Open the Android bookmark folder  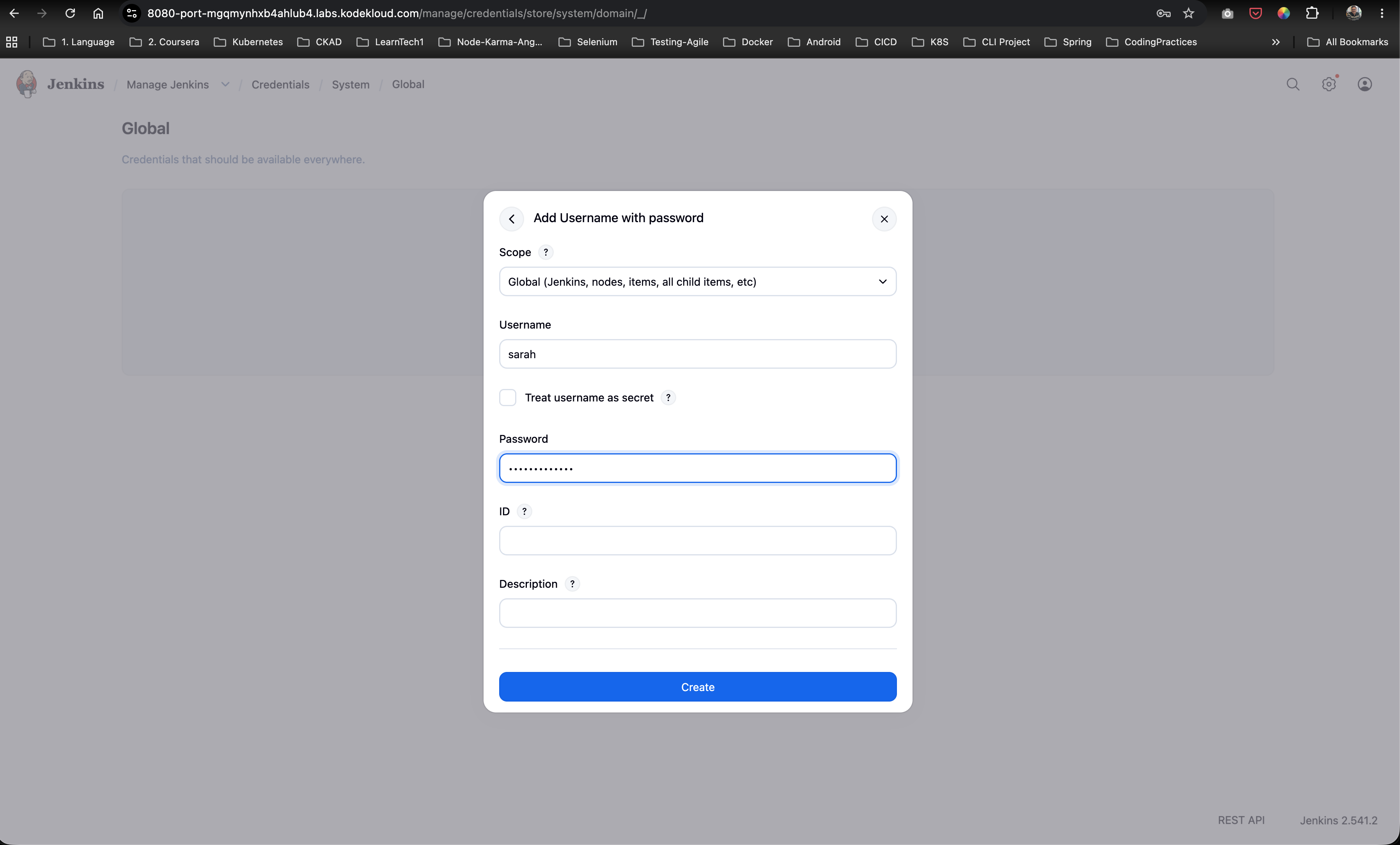coord(813,42)
